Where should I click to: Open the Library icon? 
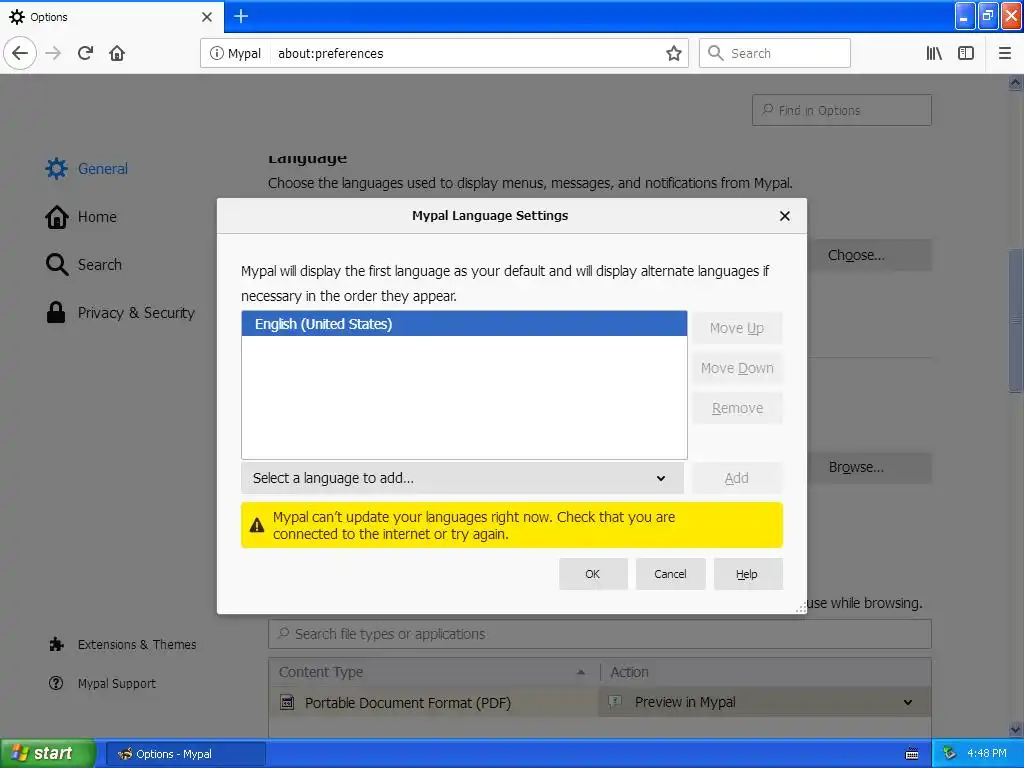pyautogui.click(x=934, y=53)
